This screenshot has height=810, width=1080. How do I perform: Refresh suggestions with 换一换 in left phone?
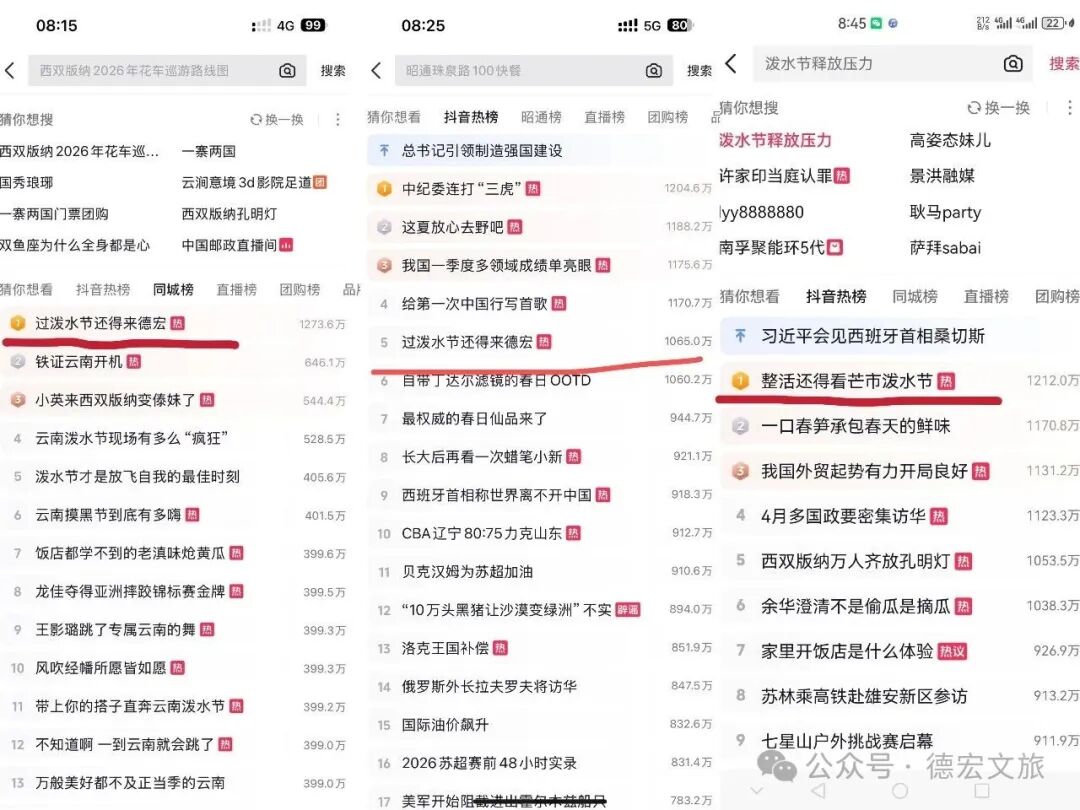coord(277,120)
